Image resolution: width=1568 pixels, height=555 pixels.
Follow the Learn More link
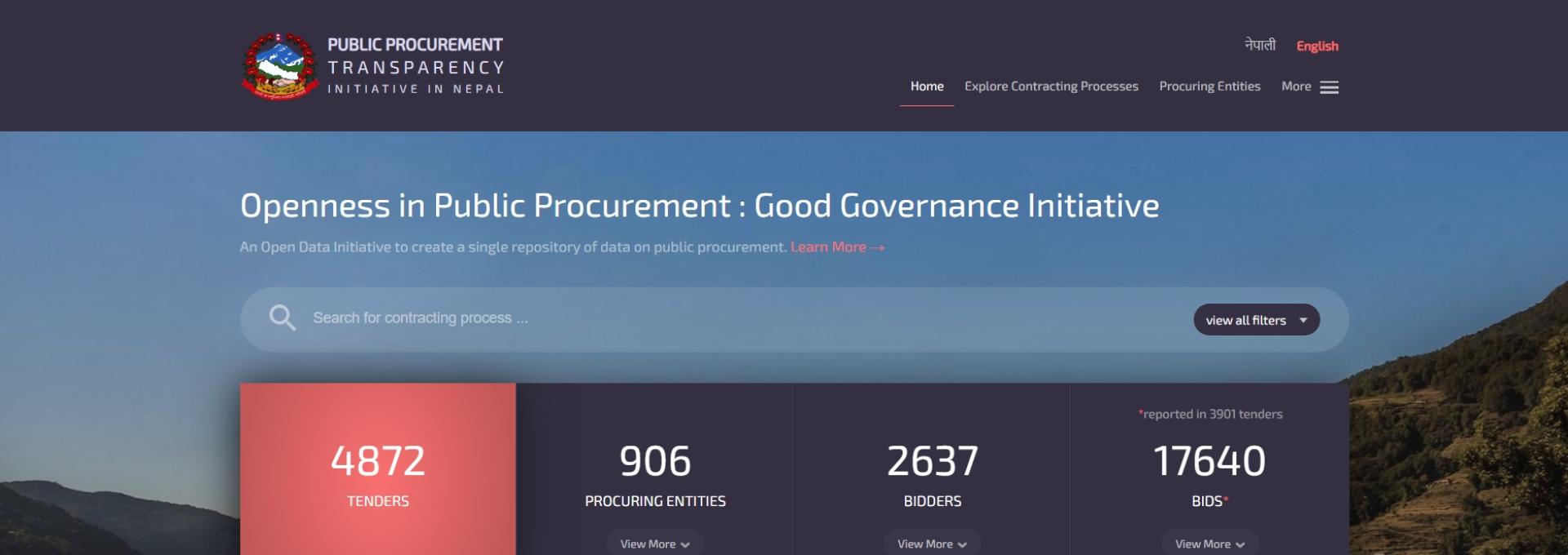(837, 247)
